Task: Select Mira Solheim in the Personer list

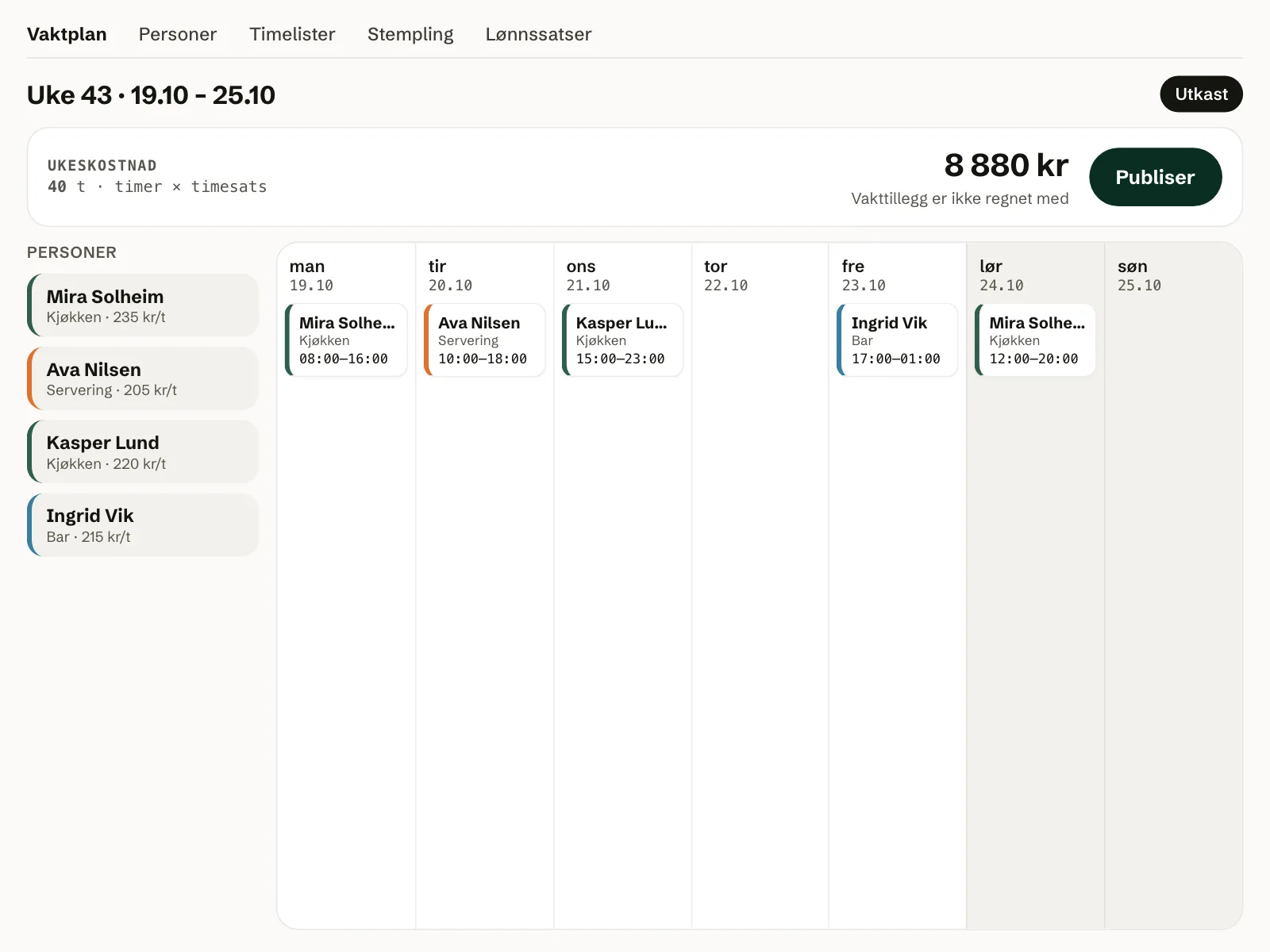Action: [143, 305]
